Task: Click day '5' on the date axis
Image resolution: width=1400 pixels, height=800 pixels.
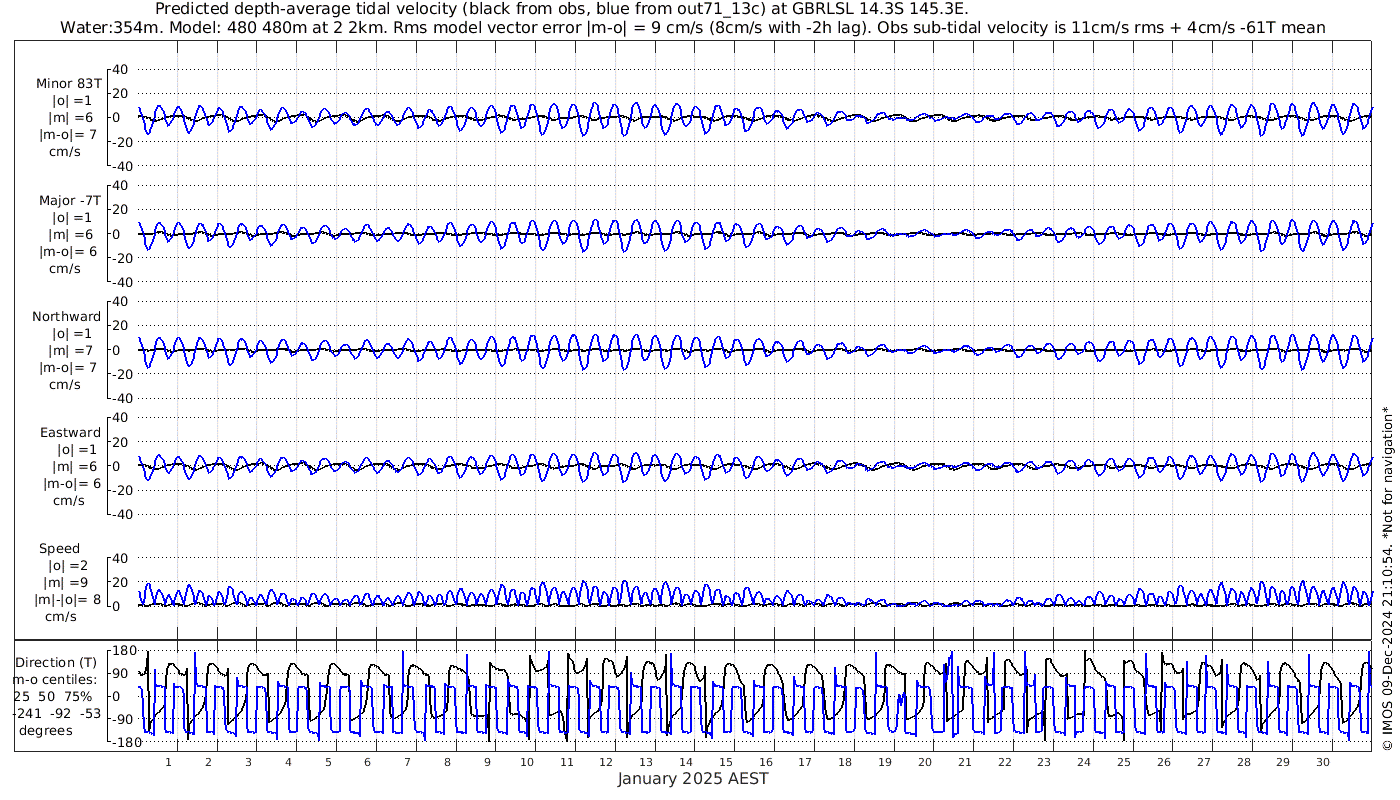Action: [x=327, y=762]
